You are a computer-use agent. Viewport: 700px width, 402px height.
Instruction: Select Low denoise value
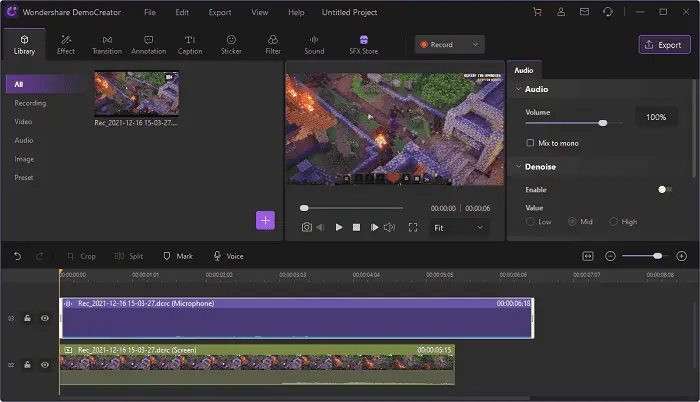(x=530, y=222)
